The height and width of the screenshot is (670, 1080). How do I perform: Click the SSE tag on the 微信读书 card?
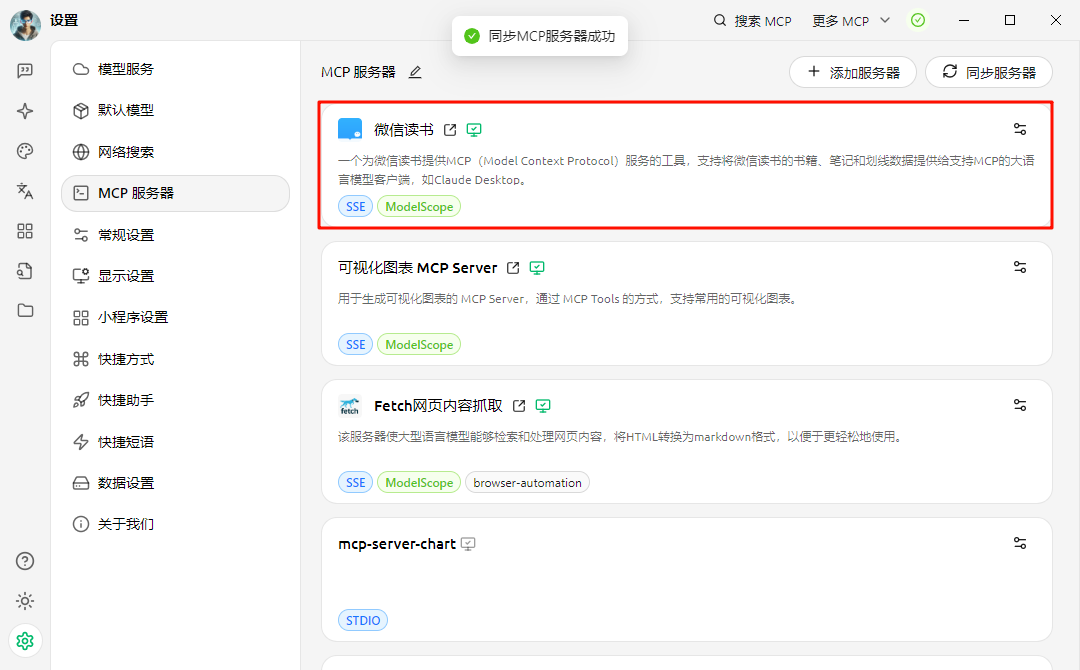(x=355, y=206)
